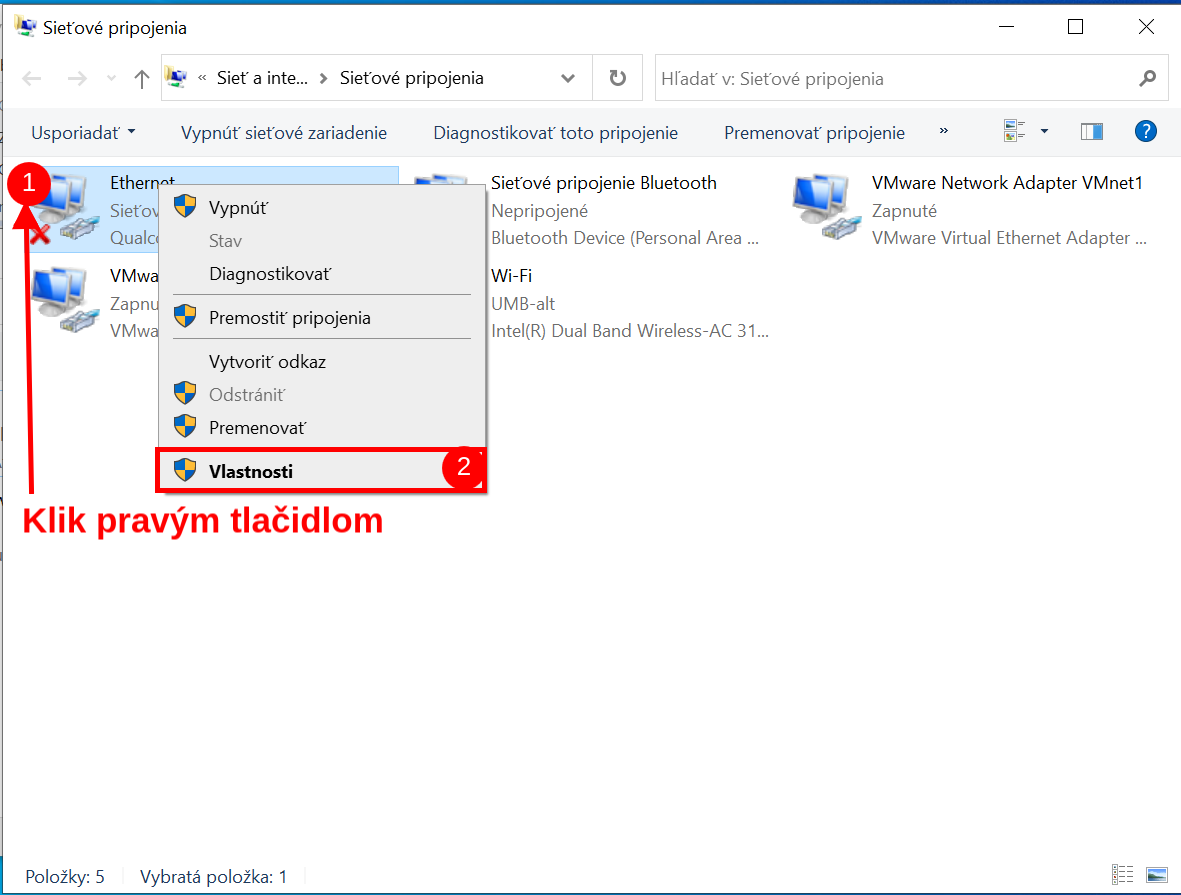Open the view options dropdown arrow
The width and height of the screenshot is (1181, 895).
(x=1044, y=131)
